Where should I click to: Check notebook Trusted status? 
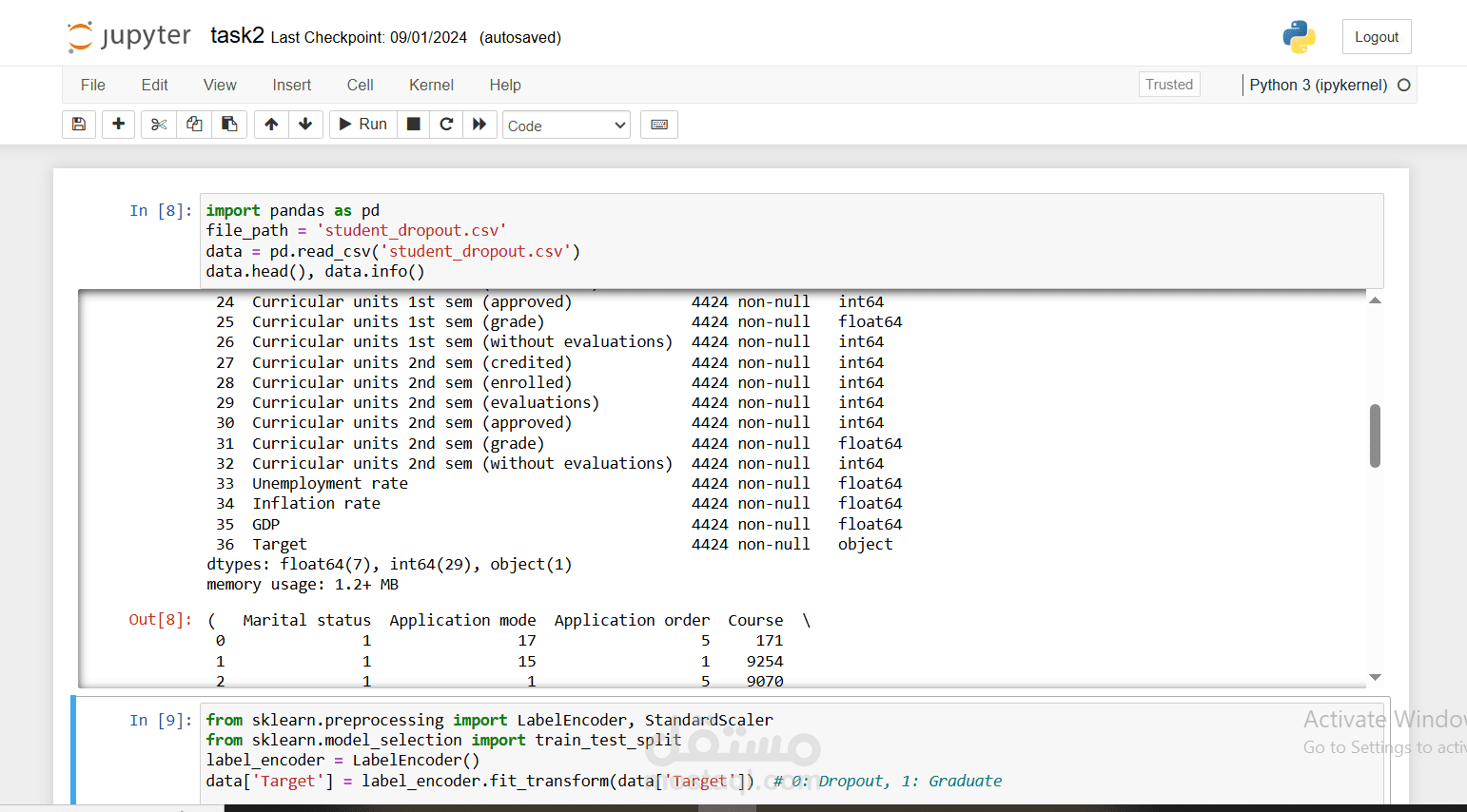point(1169,84)
